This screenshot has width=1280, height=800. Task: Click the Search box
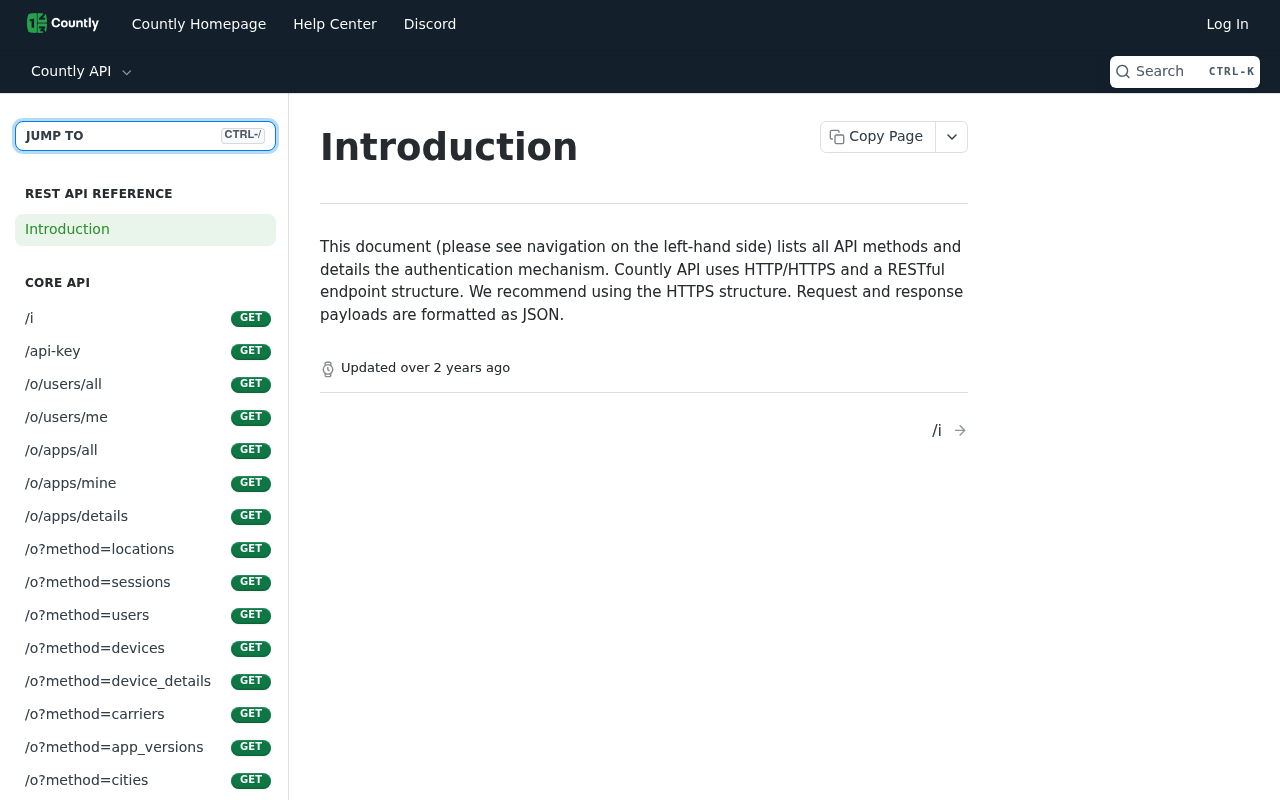pyautogui.click(x=1185, y=72)
